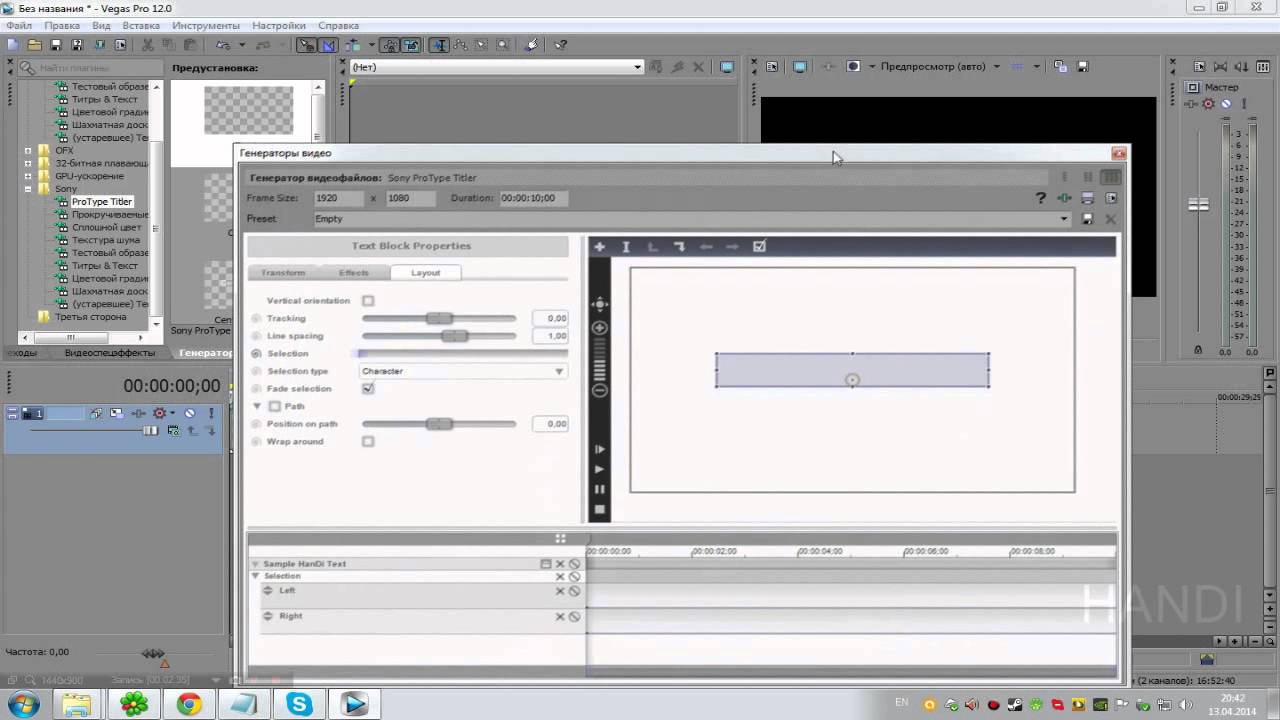Collapse the Sample HanDi Text row
Screen dimensions: 1280x720
(256, 564)
